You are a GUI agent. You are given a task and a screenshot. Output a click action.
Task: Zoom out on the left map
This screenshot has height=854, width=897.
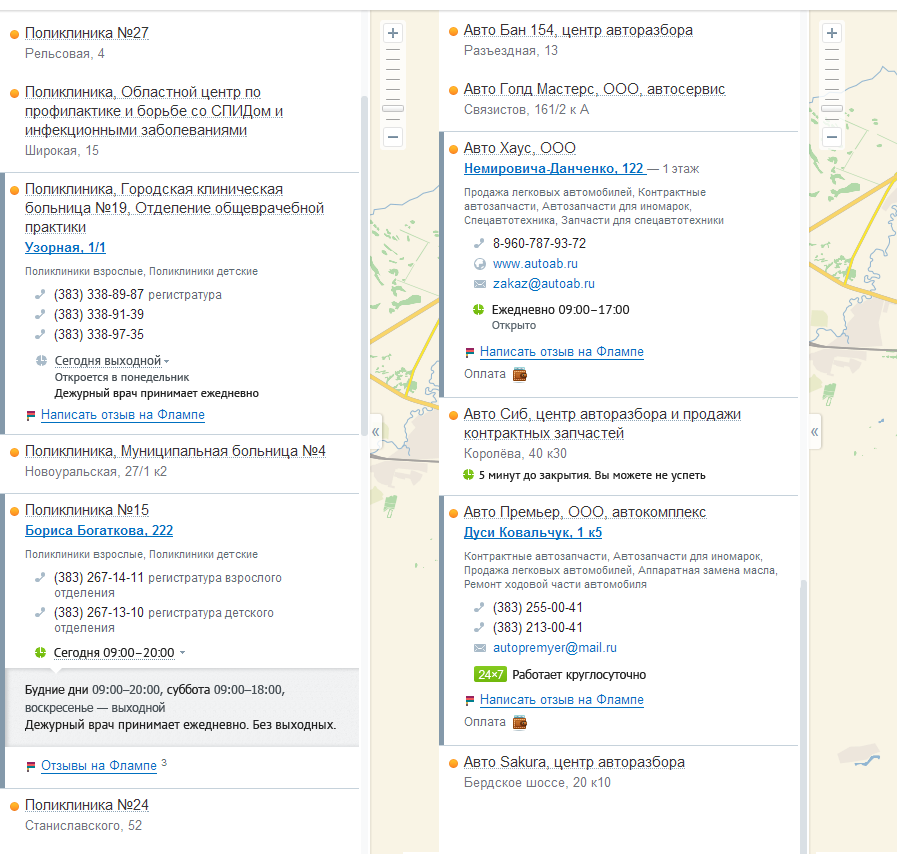[x=393, y=137]
